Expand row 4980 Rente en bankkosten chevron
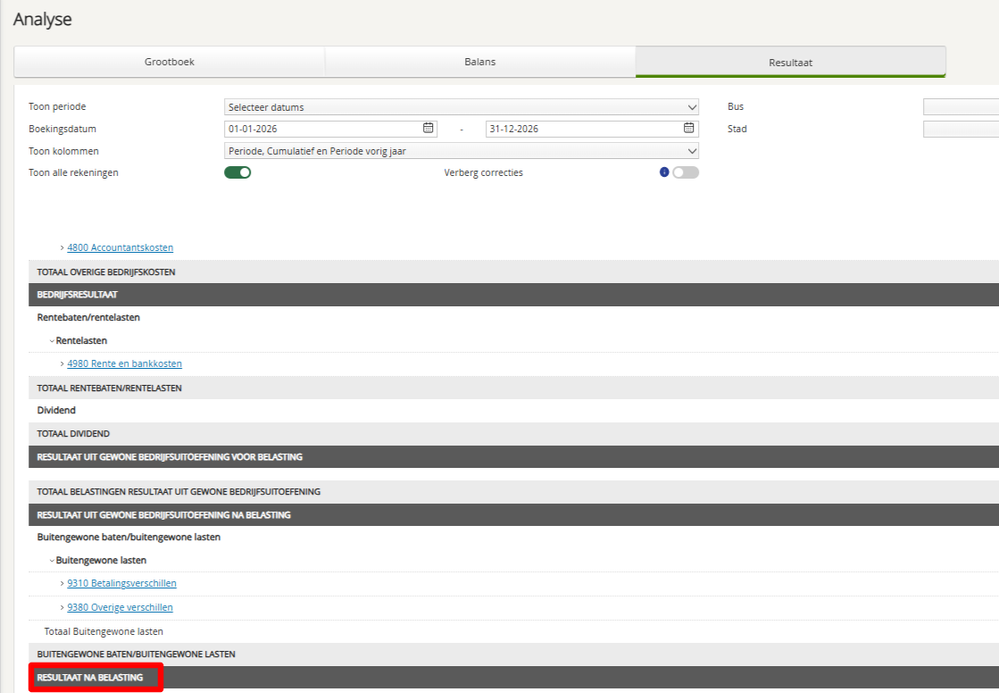Screen dimensions: 999x693 pyautogui.click(x=62, y=364)
